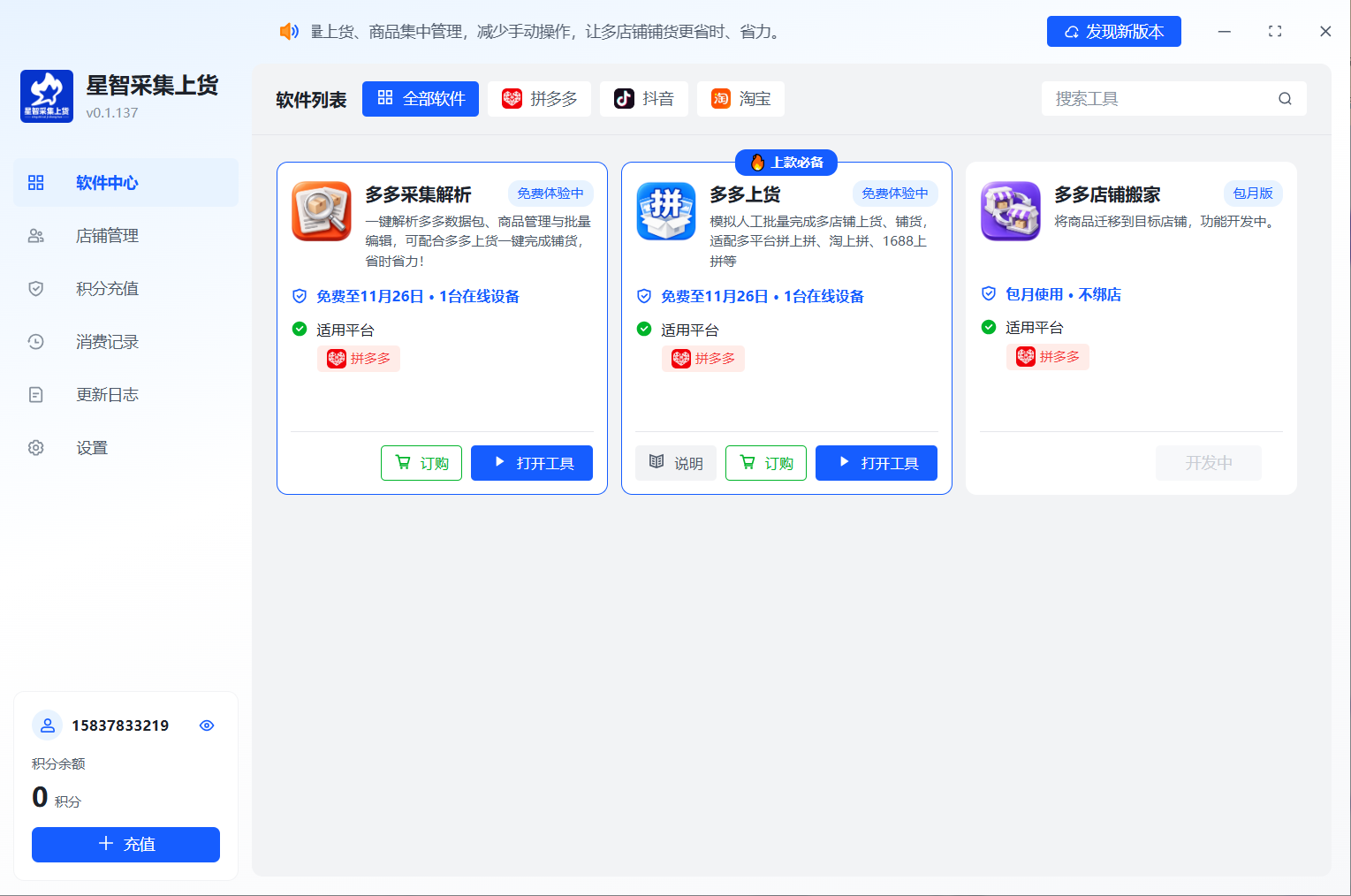Go to 积分充值 page

click(x=125, y=289)
